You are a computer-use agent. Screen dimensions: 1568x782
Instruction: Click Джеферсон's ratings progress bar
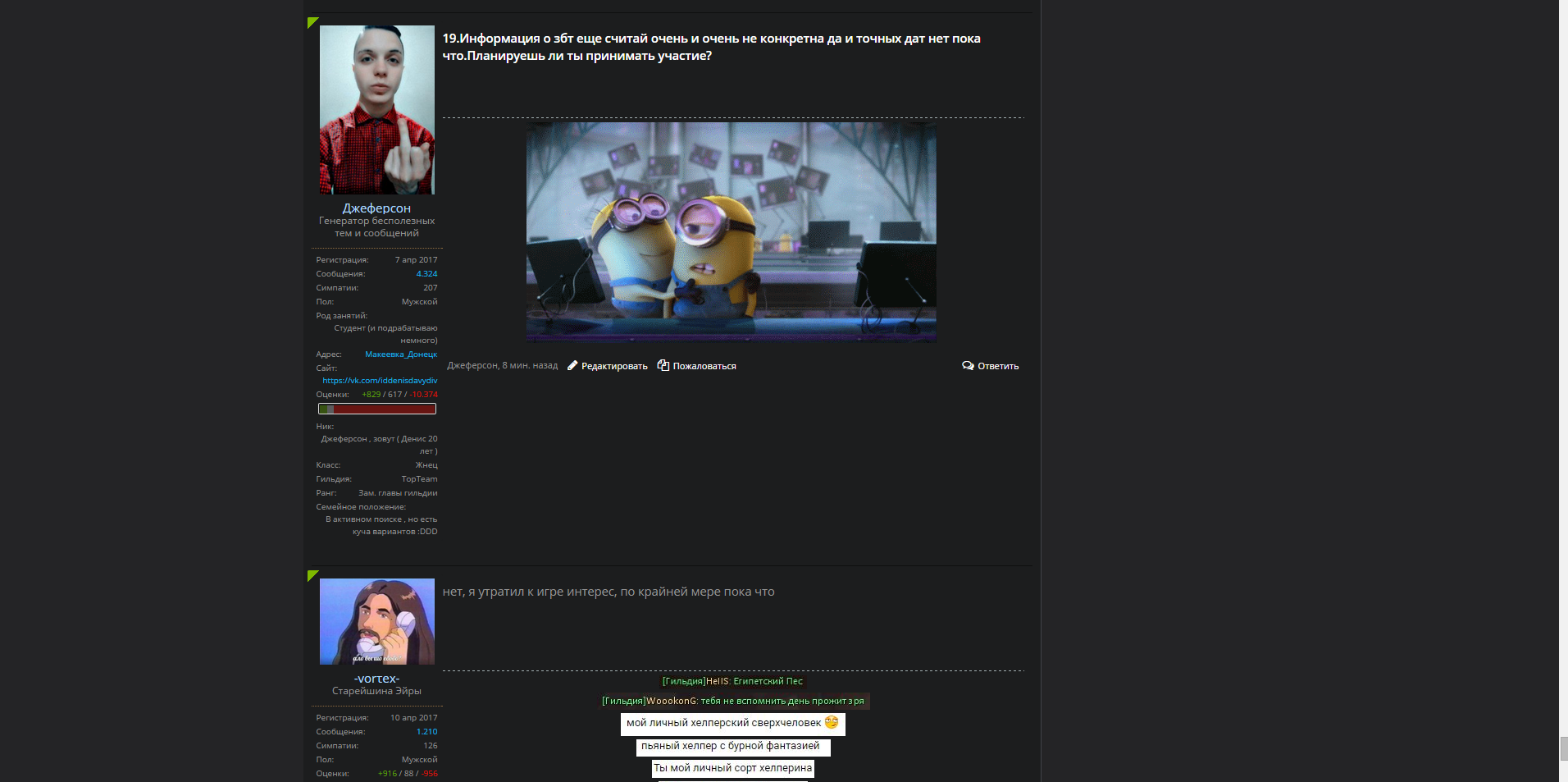coord(377,409)
